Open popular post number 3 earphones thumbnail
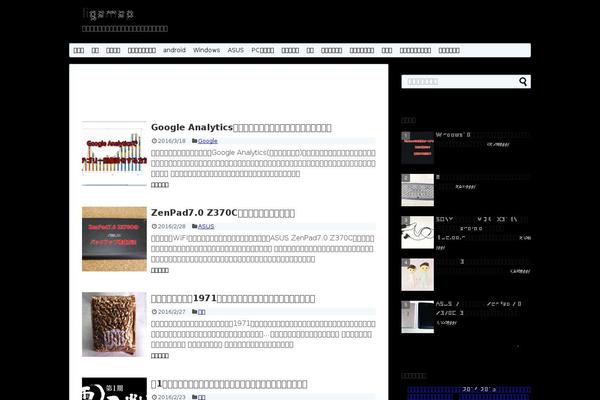Screen dimensions: 600x400 click(x=417, y=232)
